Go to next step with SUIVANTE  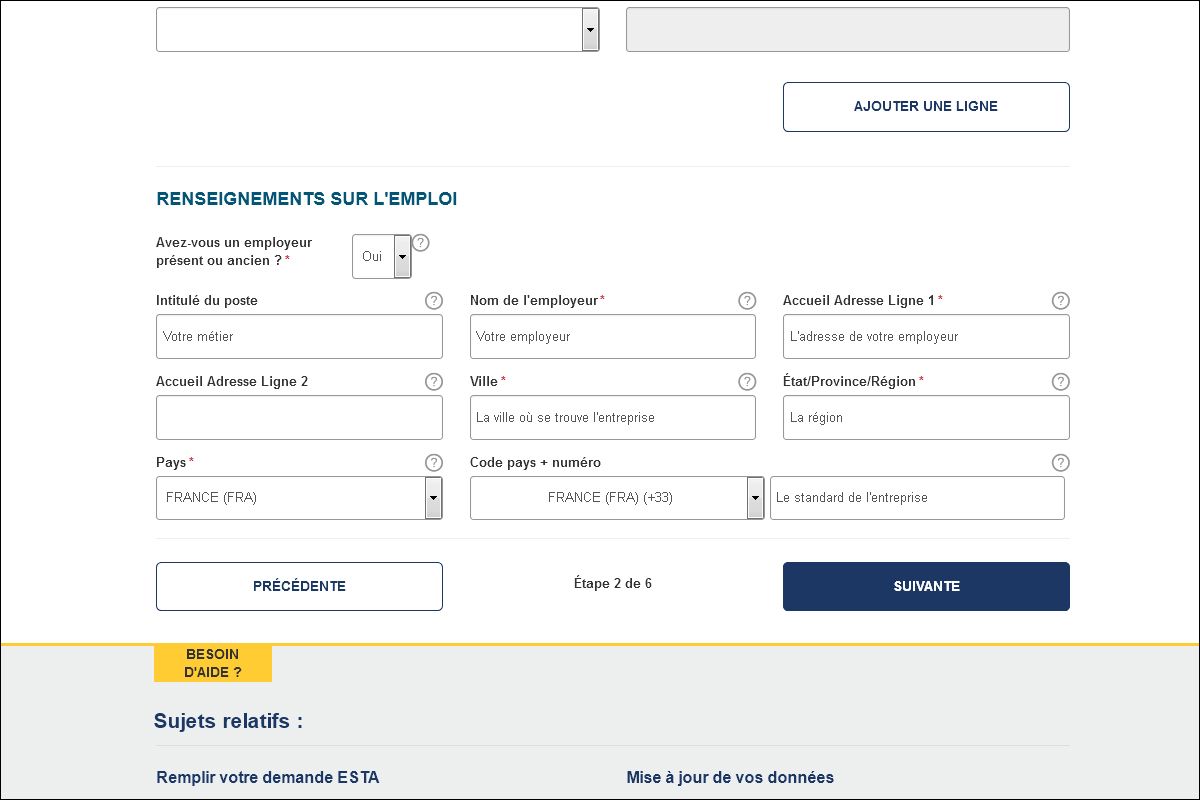pyautogui.click(x=926, y=586)
